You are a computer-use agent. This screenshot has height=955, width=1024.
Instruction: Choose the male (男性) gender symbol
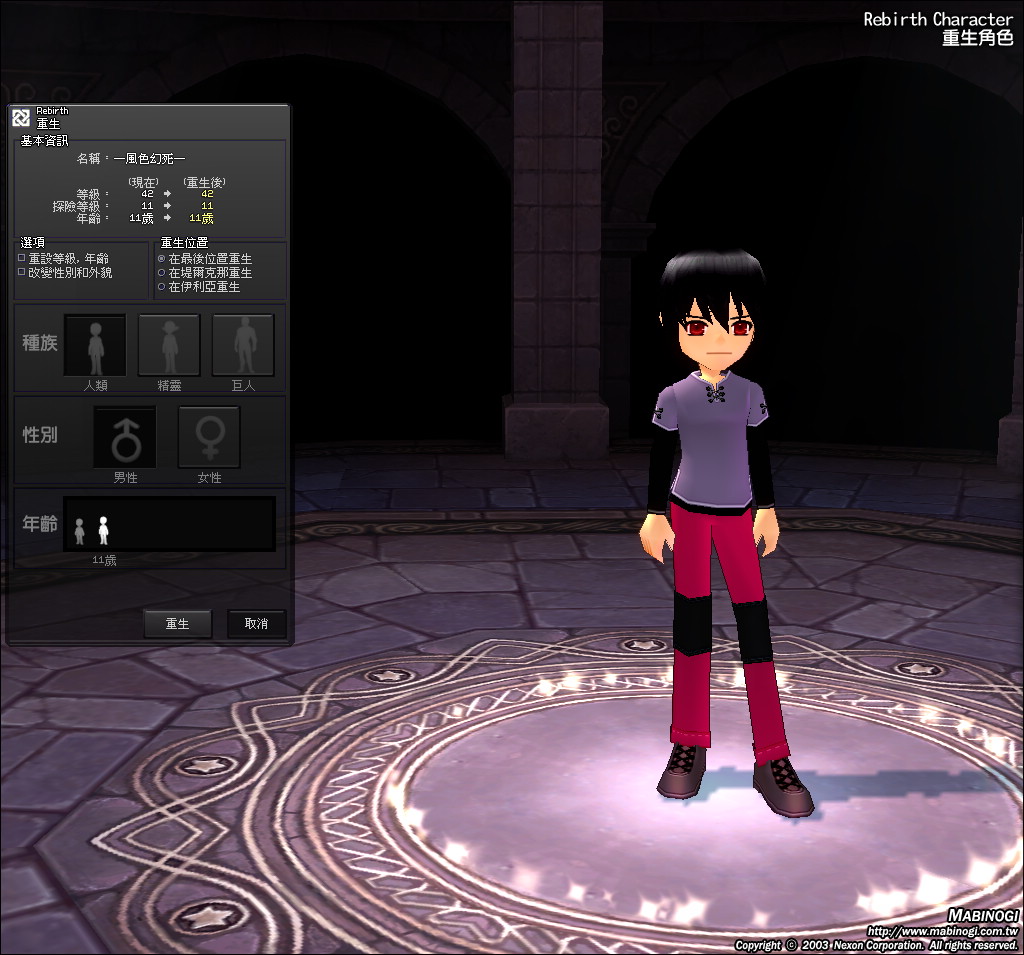click(x=125, y=437)
